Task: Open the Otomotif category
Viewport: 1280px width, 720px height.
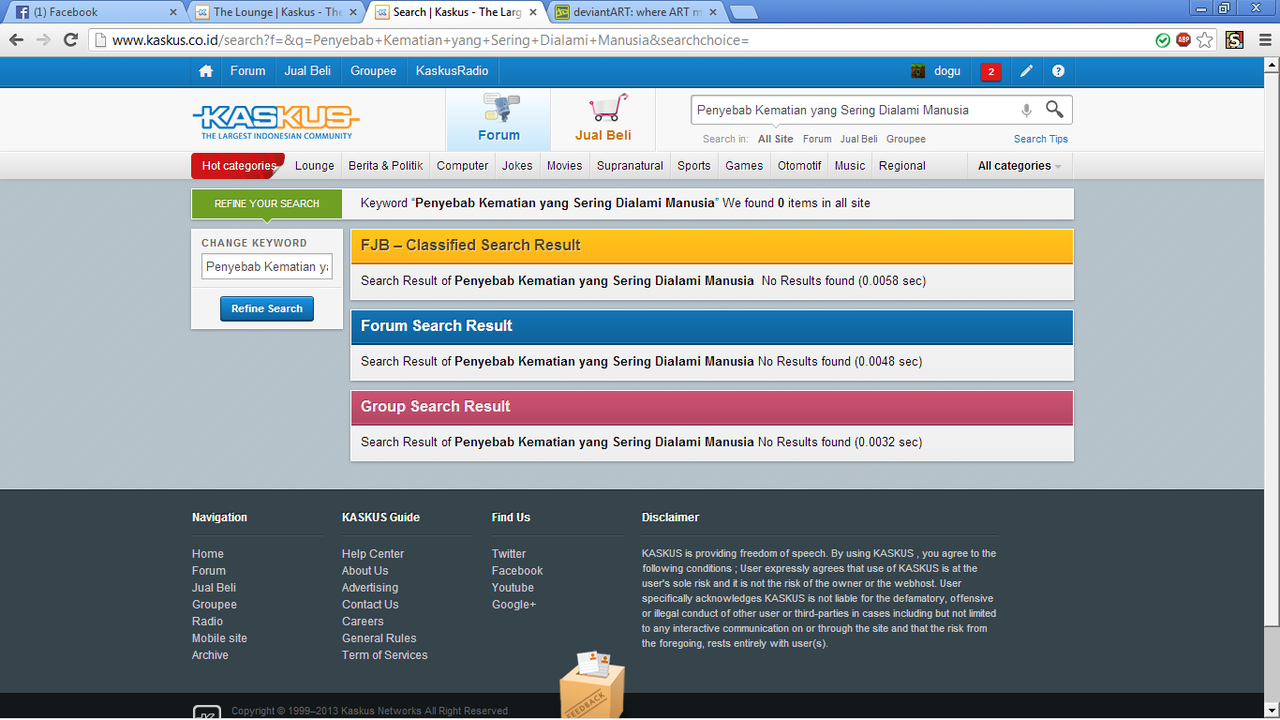Action: (x=799, y=166)
